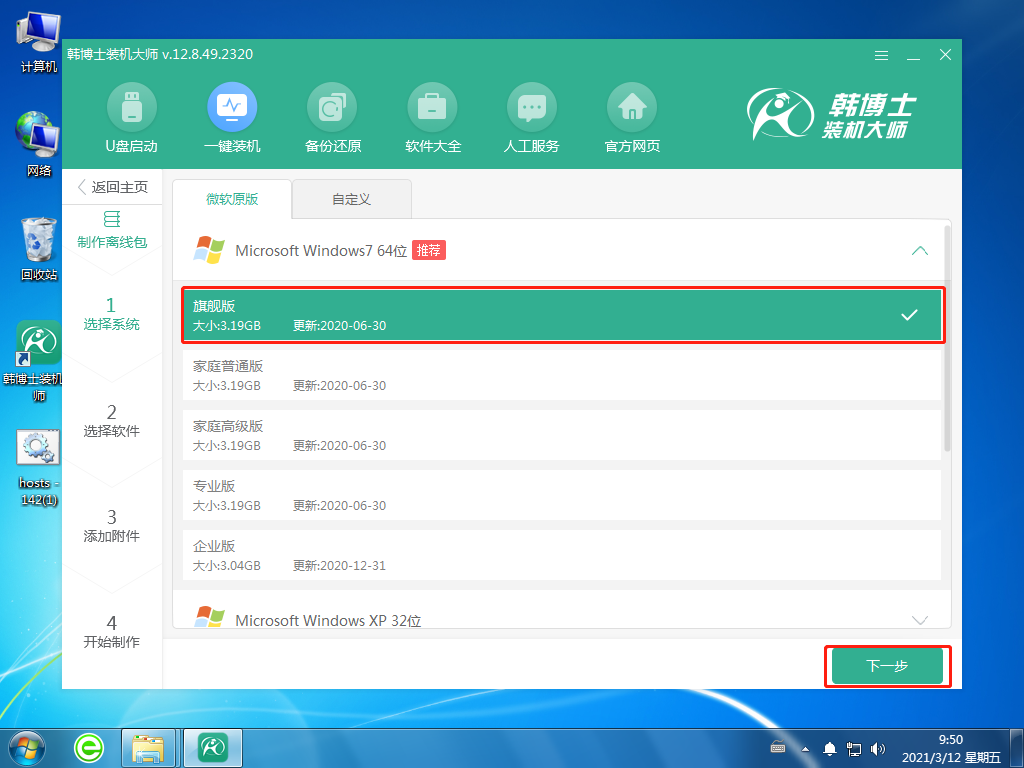Open the 备份还原 backup icon

[332, 106]
